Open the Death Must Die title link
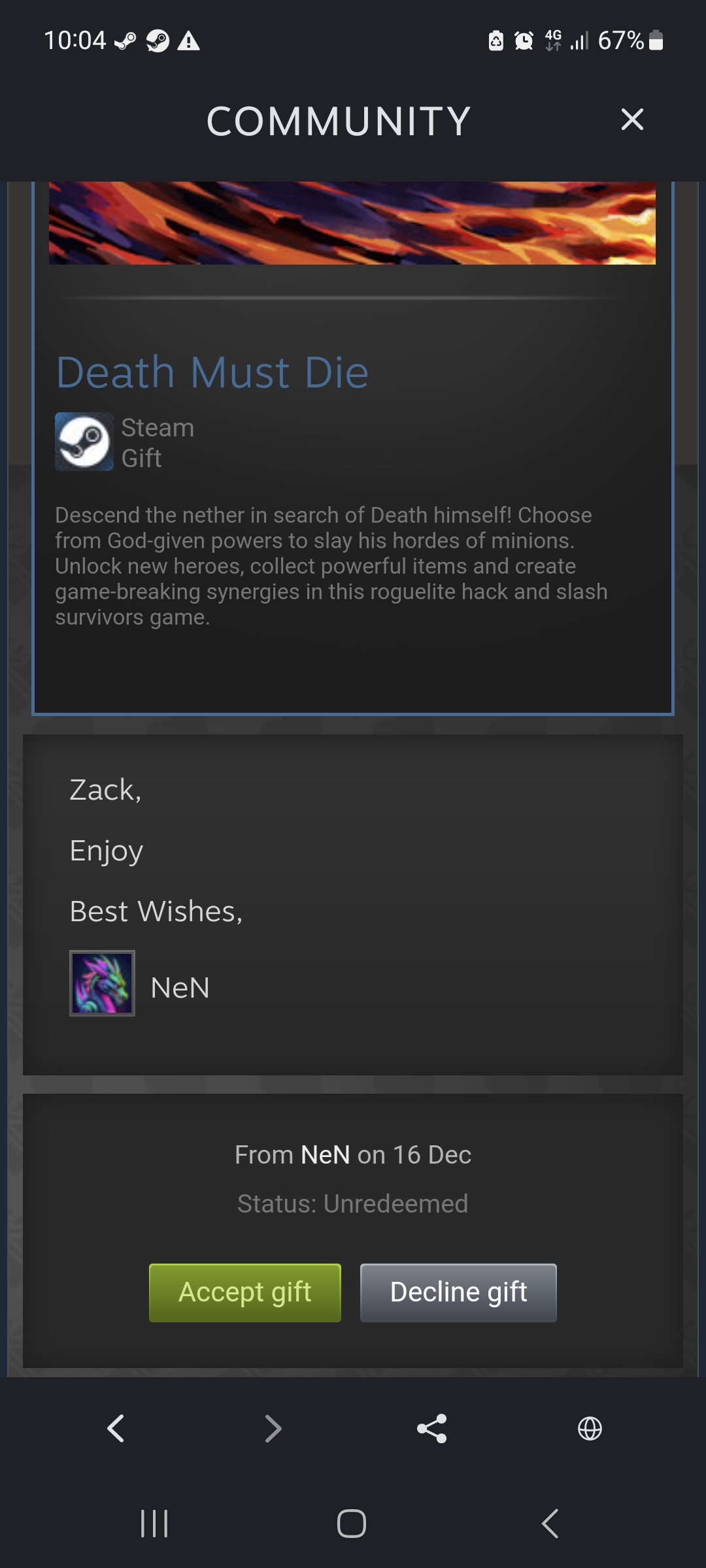The image size is (706, 1568). pos(212,372)
